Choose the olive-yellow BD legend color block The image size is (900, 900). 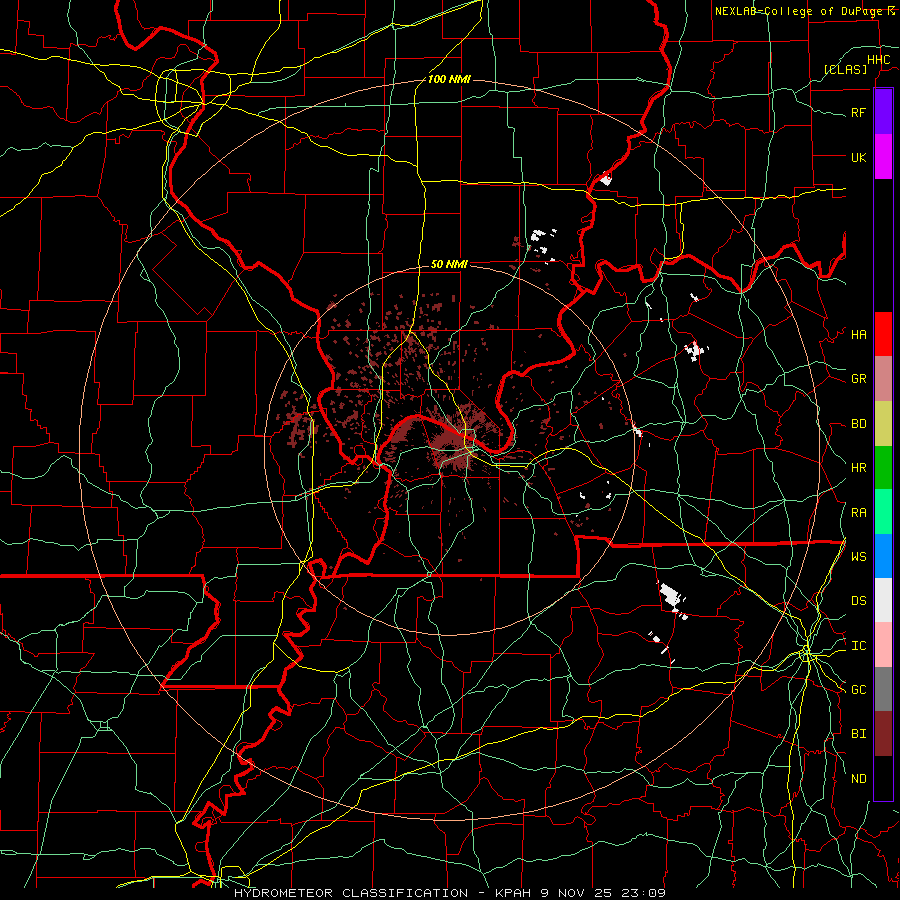tap(883, 423)
